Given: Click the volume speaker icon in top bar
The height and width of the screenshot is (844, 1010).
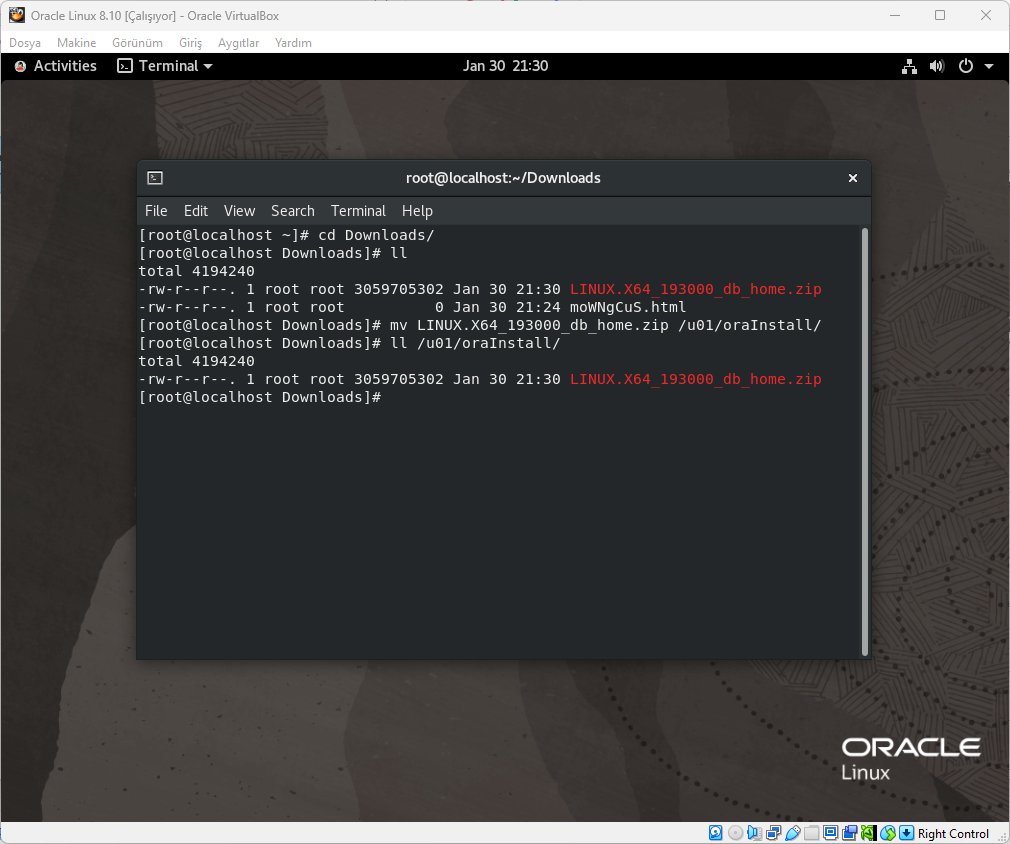Looking at the screenshot, I should tap(937, 66).
